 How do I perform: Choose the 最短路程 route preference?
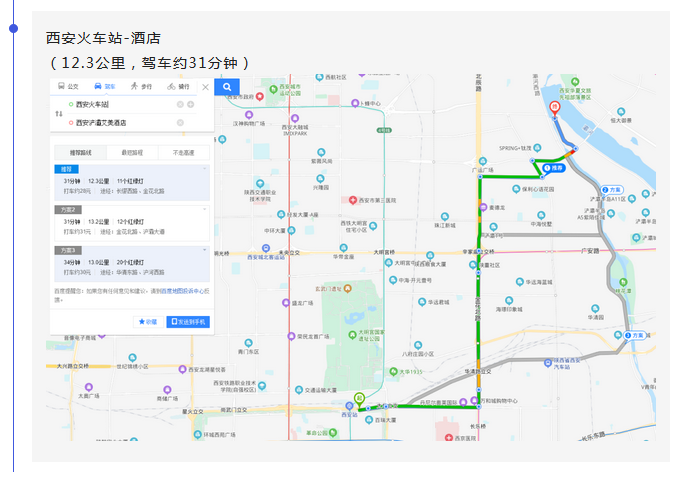132,153
